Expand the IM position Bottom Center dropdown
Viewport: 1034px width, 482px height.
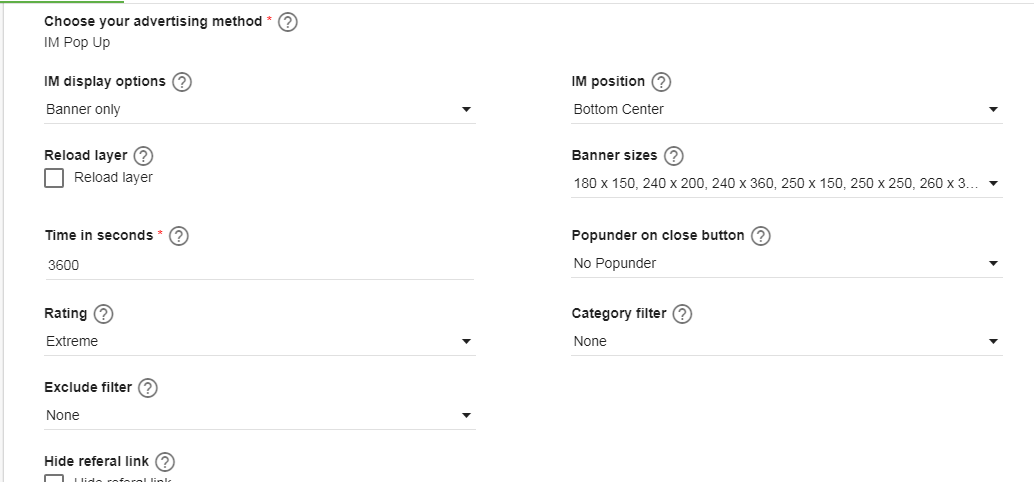[x=786, y=109]
